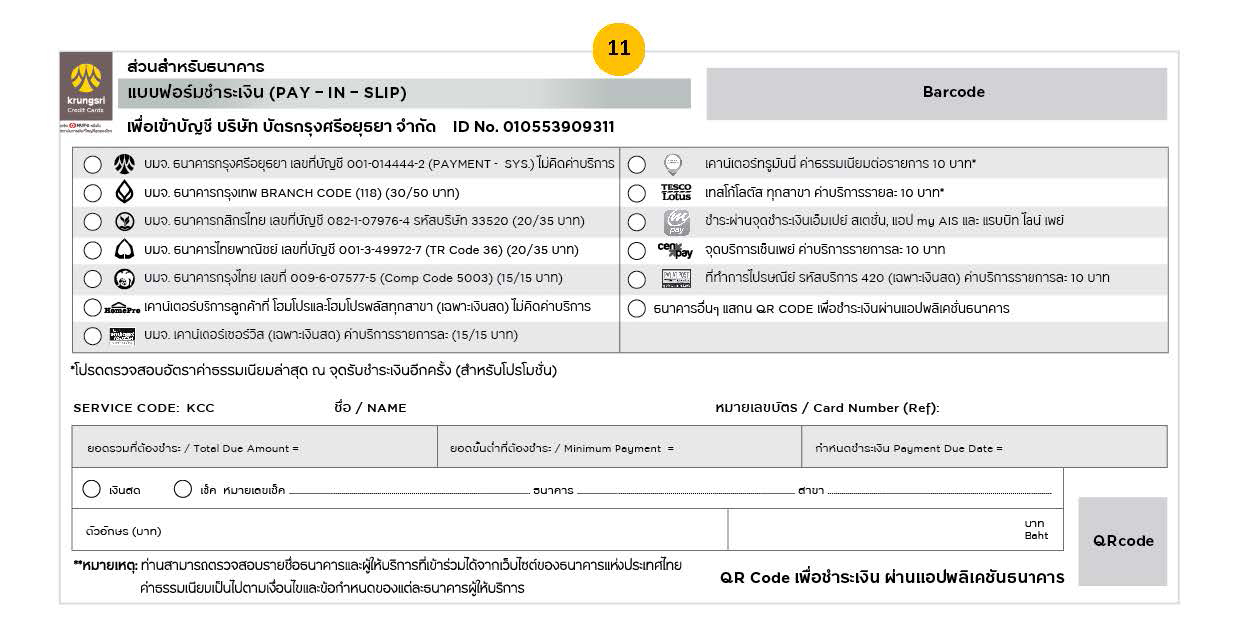Click the fee check notice (โปรดตรวจสอบ) text
Screen dimensions: 1238x642
click(x=314, y=370)
